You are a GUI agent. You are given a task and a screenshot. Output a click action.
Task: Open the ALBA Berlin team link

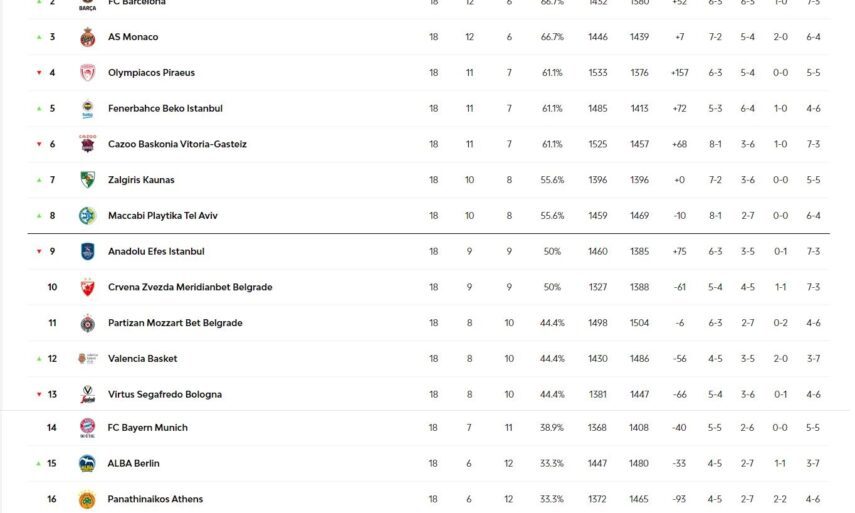(133, 464)
